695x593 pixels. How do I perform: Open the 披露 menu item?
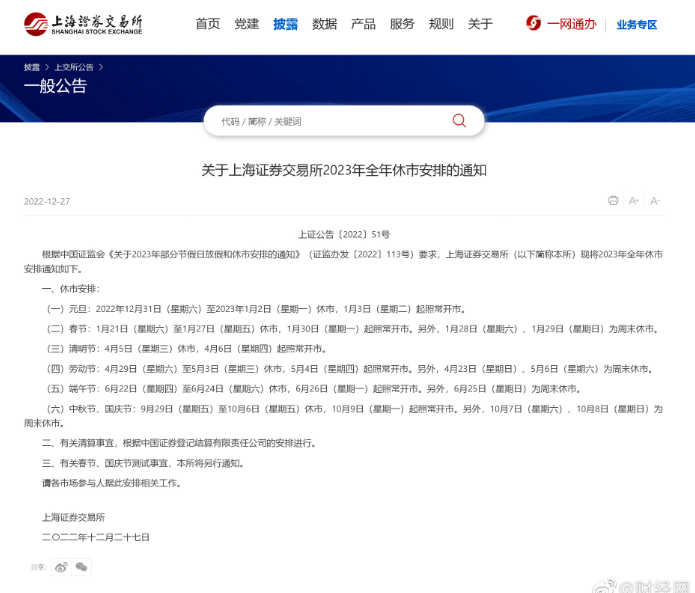(285, 24)
